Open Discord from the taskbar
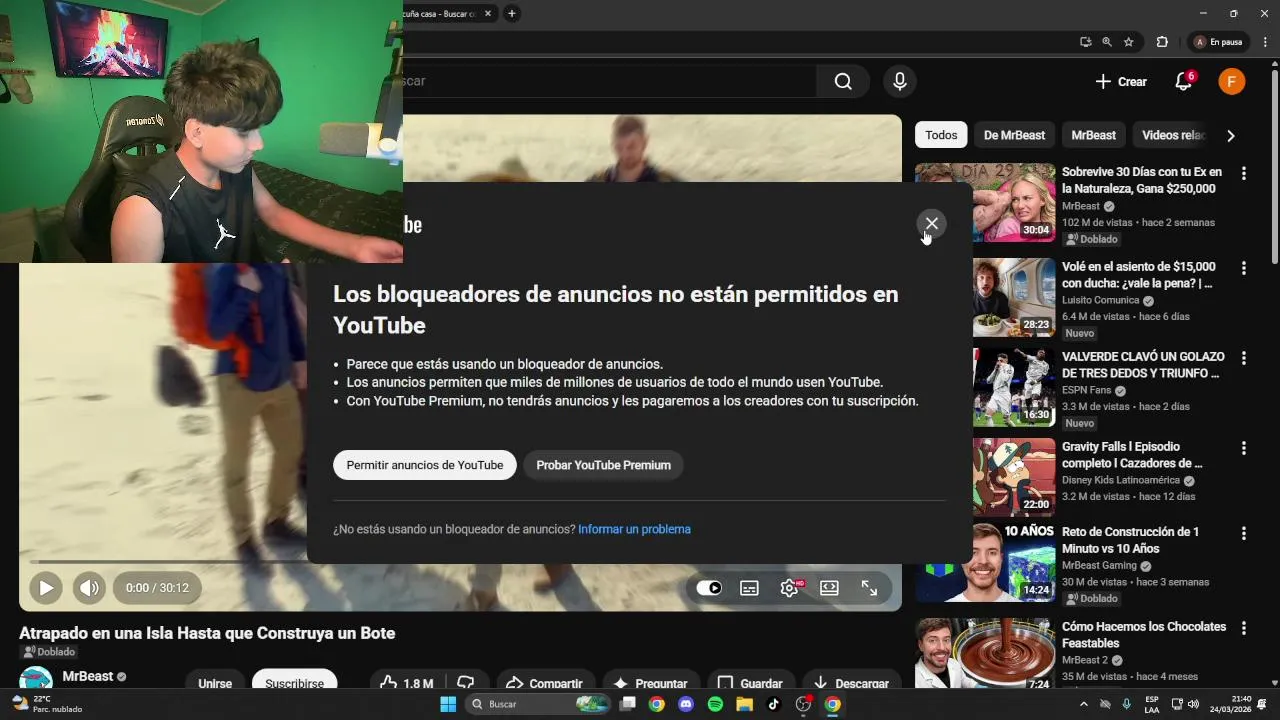Image resolution: width=1280 pixels, height=720 pixels. point(685,704)
